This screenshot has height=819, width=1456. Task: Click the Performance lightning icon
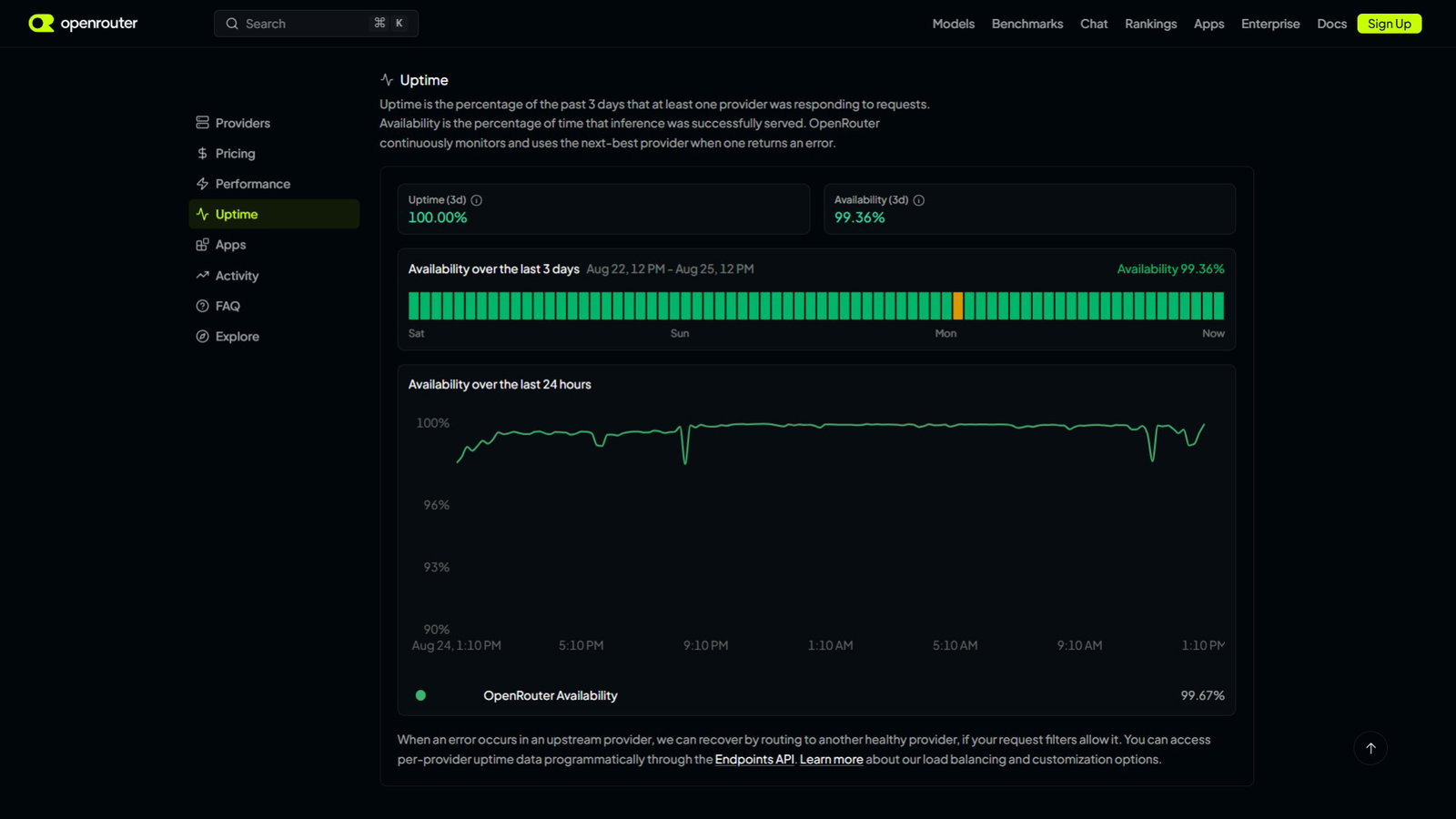(202, 184)
